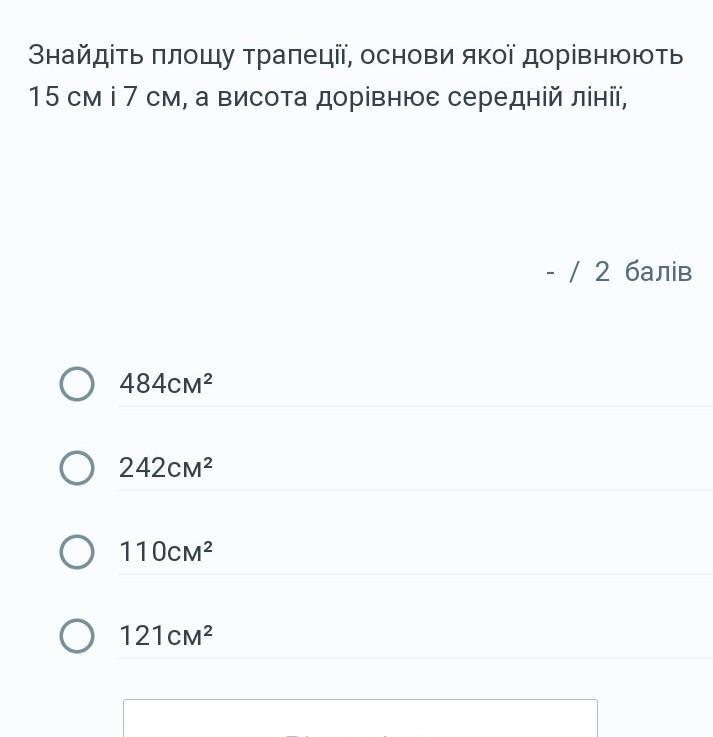Viewport: 713px width, 737px height.
Task: Click the answer label text 121см²
Action: pos(166,635)
